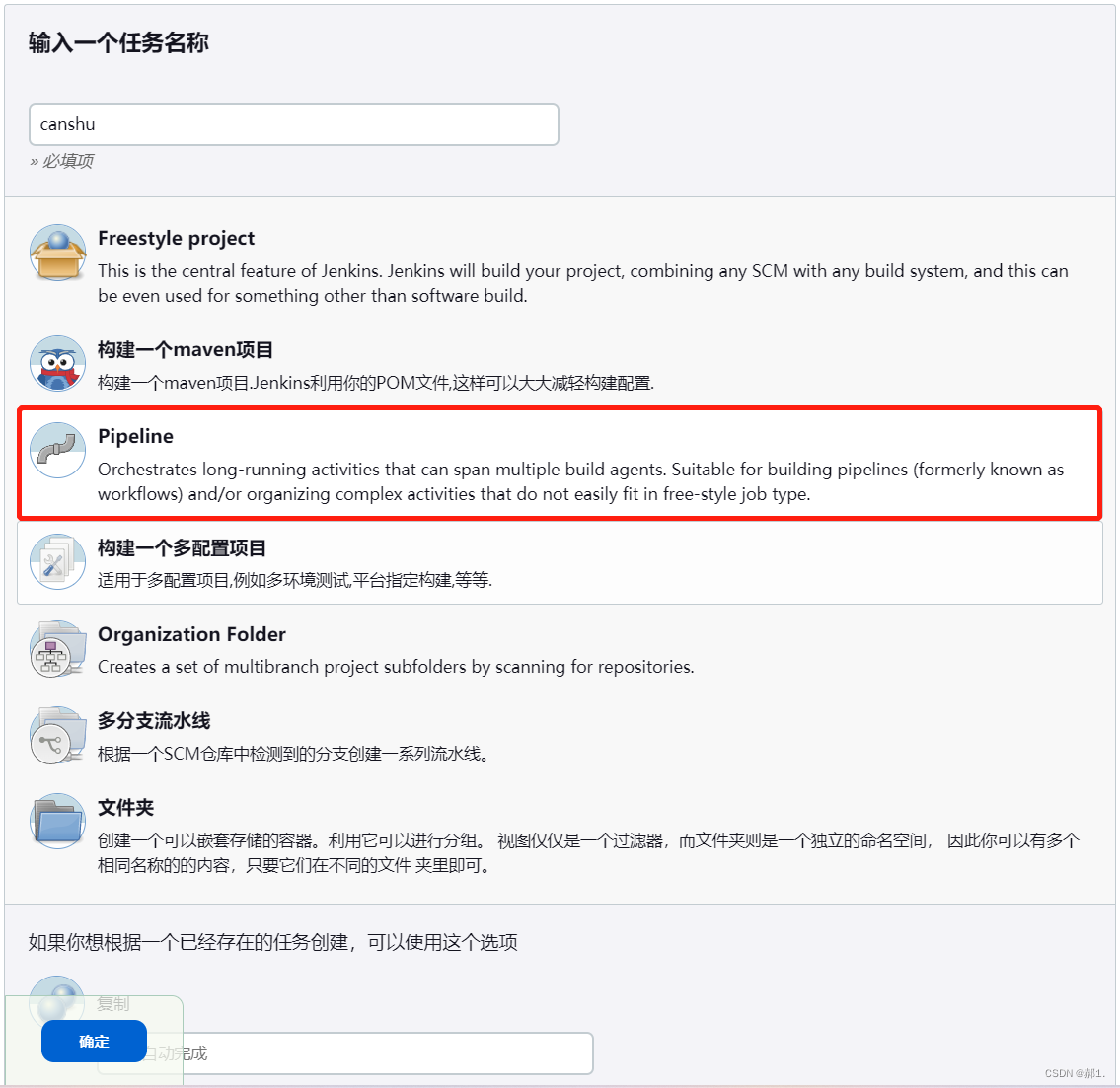Click the Freestyle project box icon
The height and width of the screenshot is (1088, 1120).
[x=58, y=252]
